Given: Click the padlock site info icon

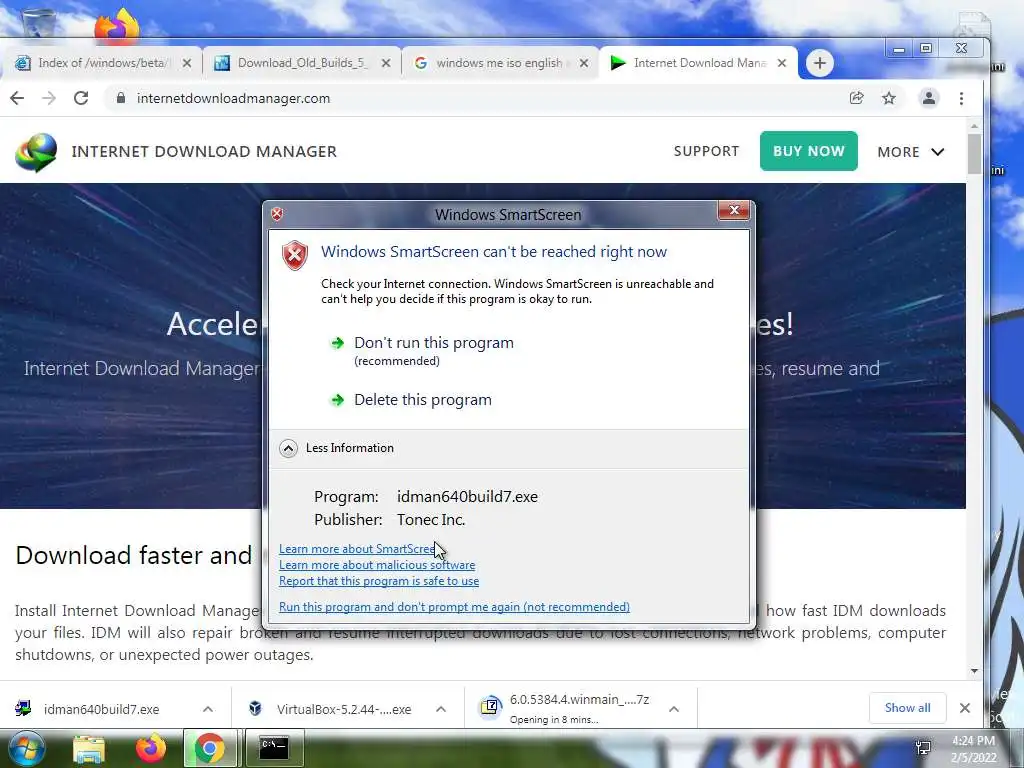Looking at the screenshot, I should (120, 98).
